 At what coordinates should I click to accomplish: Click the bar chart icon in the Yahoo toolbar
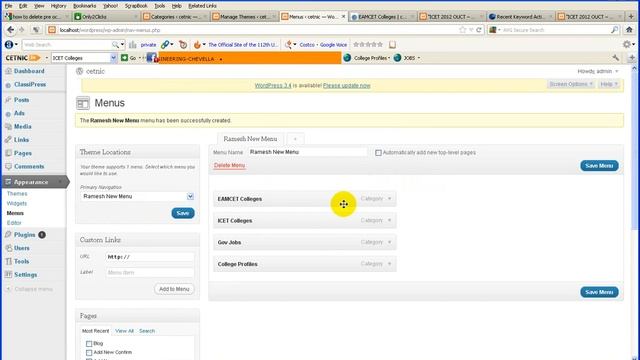pos(133,44)
